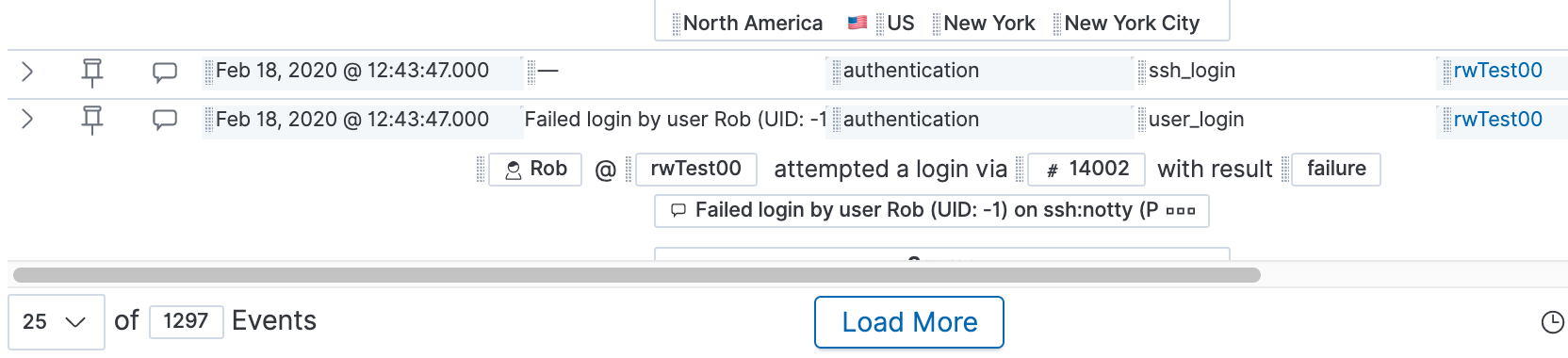Click the failure result badge

(x=1336, y=170)
